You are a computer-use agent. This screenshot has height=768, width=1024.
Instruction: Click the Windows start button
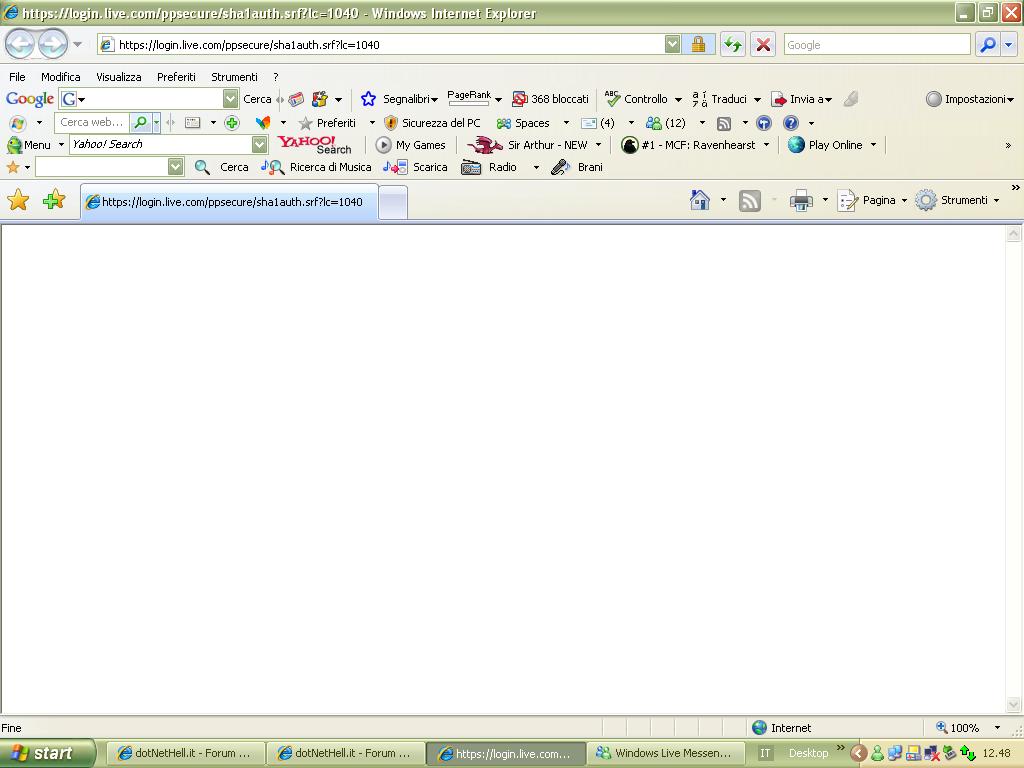click(47, 753)
